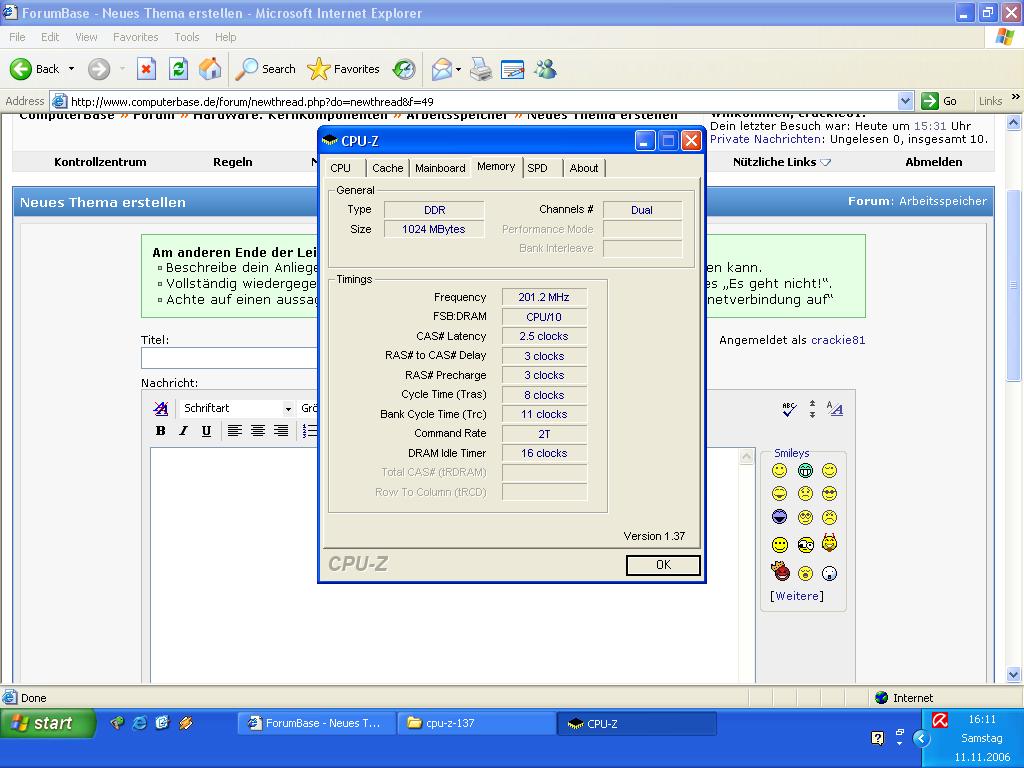Open the Favorites star icon
Screen dimensions: 1024x768
coord(319,69)
